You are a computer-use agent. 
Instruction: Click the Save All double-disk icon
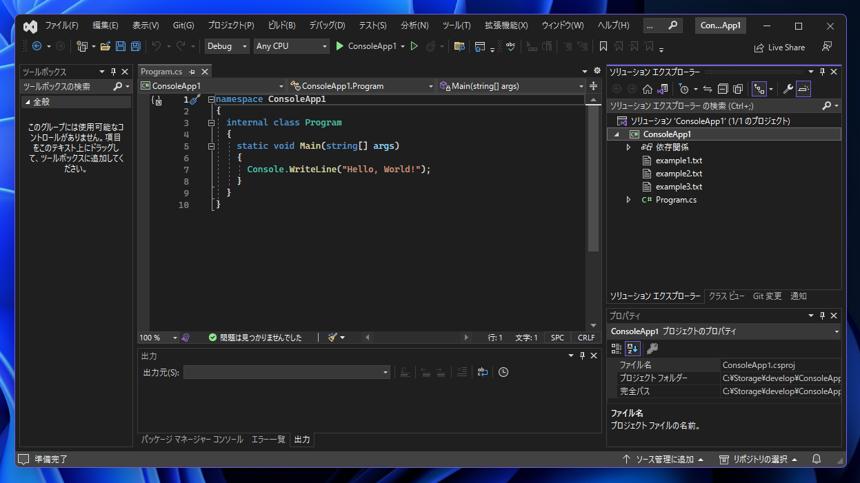click(135, 47)
